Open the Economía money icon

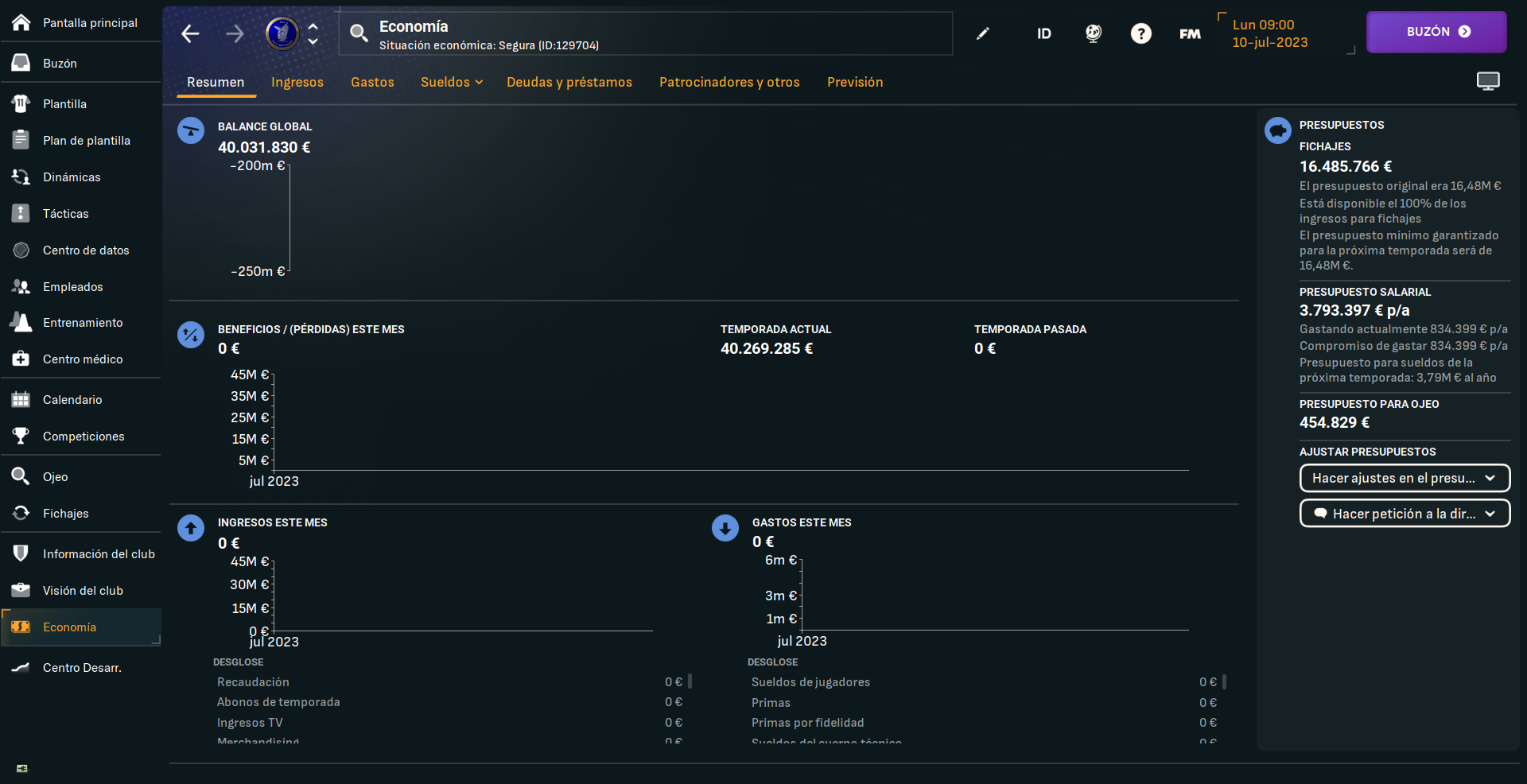pyautogui.click(x=21, y=627)
